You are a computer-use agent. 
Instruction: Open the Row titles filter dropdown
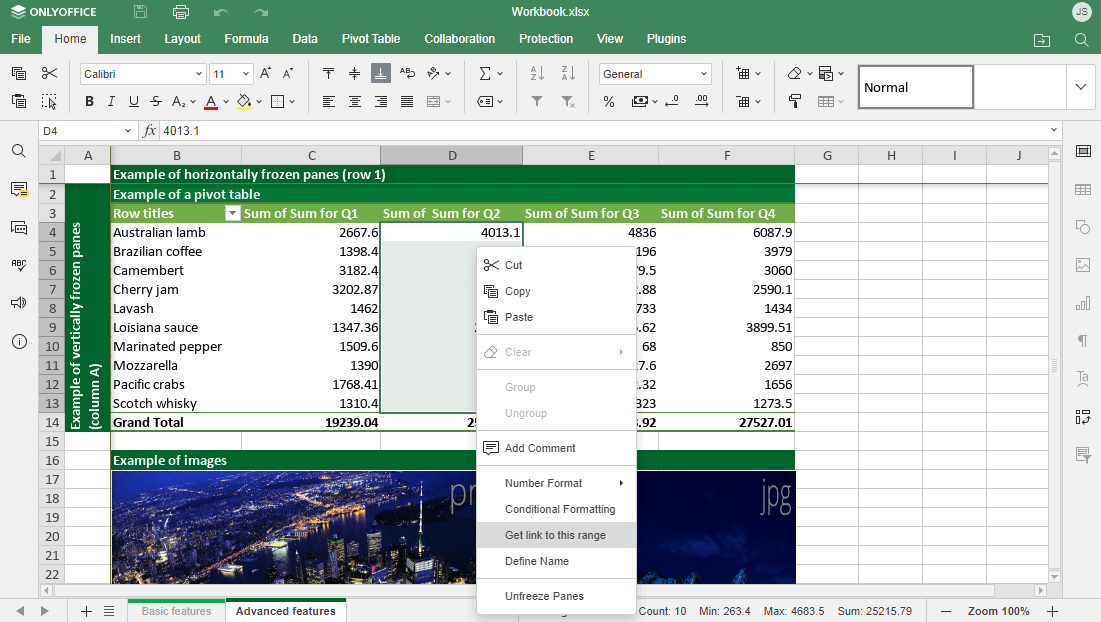click(x=233, y=213)
